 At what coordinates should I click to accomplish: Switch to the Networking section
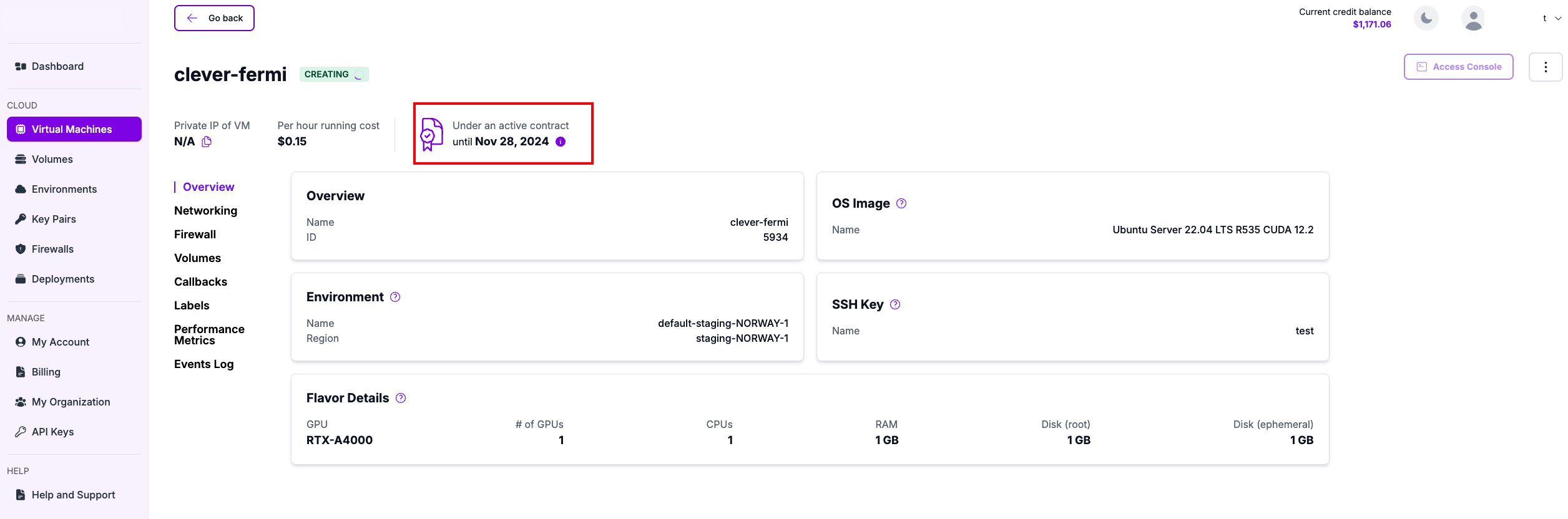206,211
